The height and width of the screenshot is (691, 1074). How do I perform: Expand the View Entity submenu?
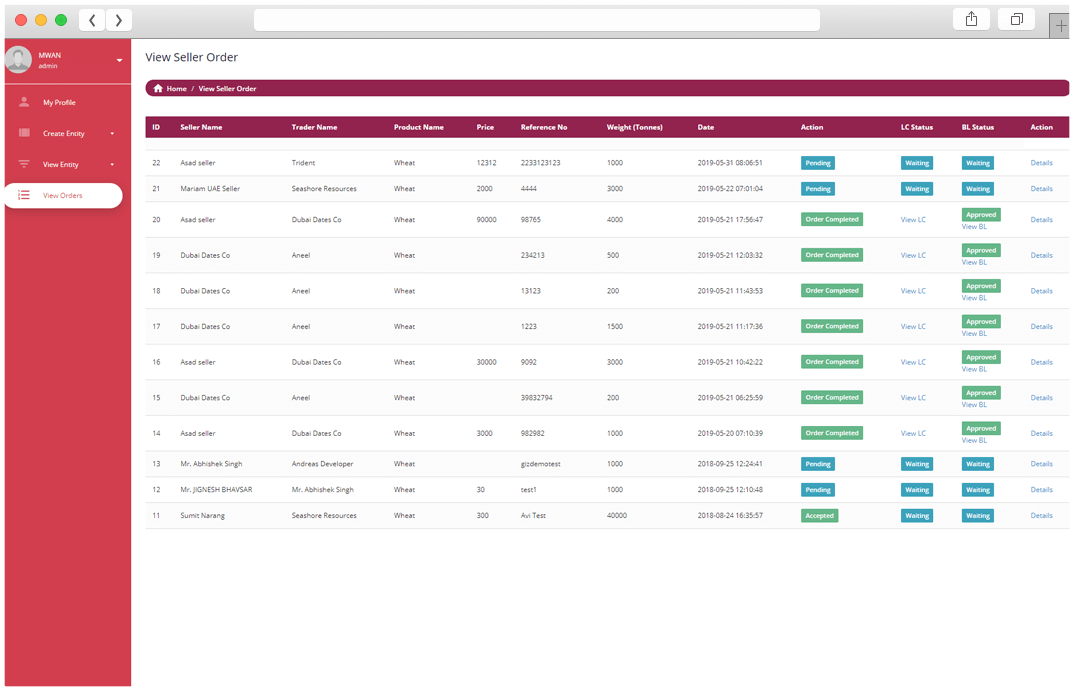pos(112,165)
